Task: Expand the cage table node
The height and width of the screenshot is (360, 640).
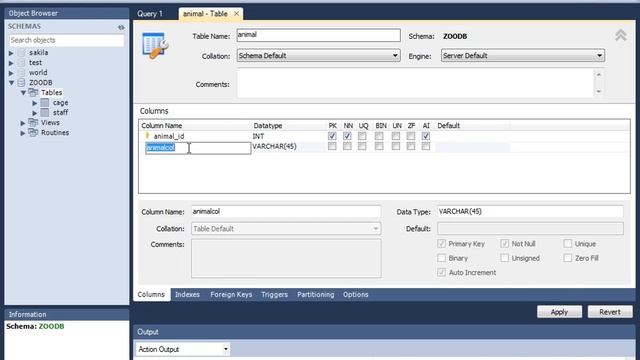Action: point(35,103)
